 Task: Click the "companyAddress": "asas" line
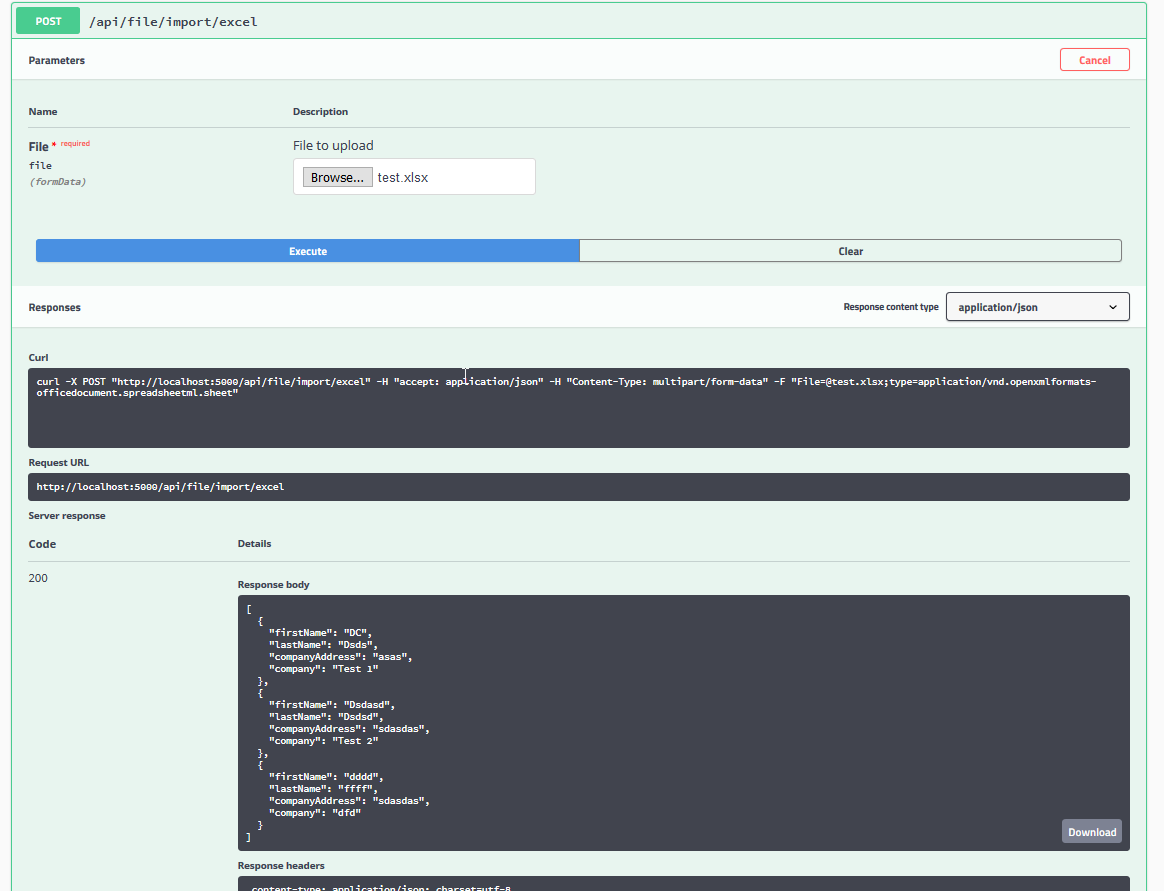tap(341, 657)
